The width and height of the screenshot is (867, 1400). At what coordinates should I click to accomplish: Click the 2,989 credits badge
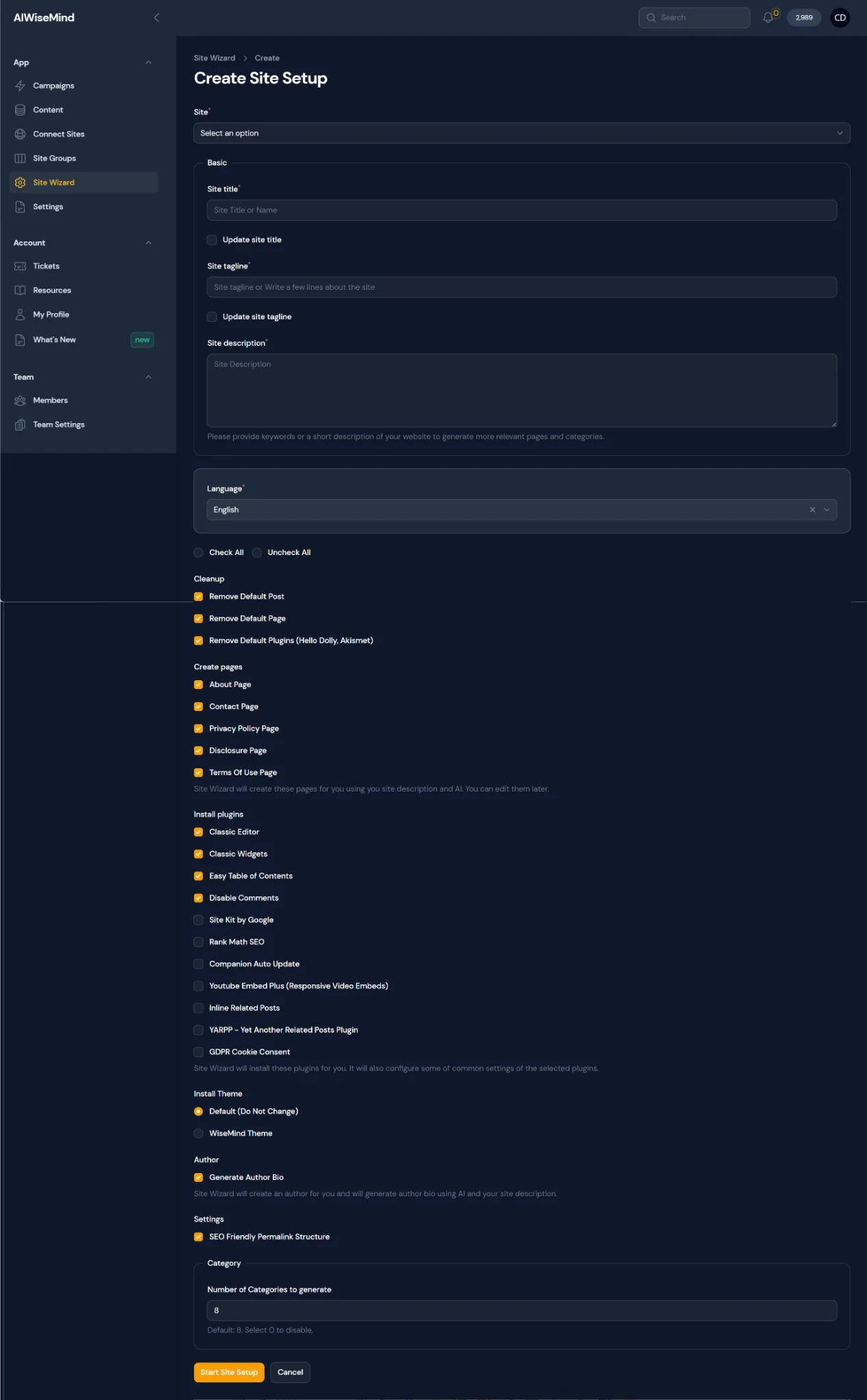point(804,18)
